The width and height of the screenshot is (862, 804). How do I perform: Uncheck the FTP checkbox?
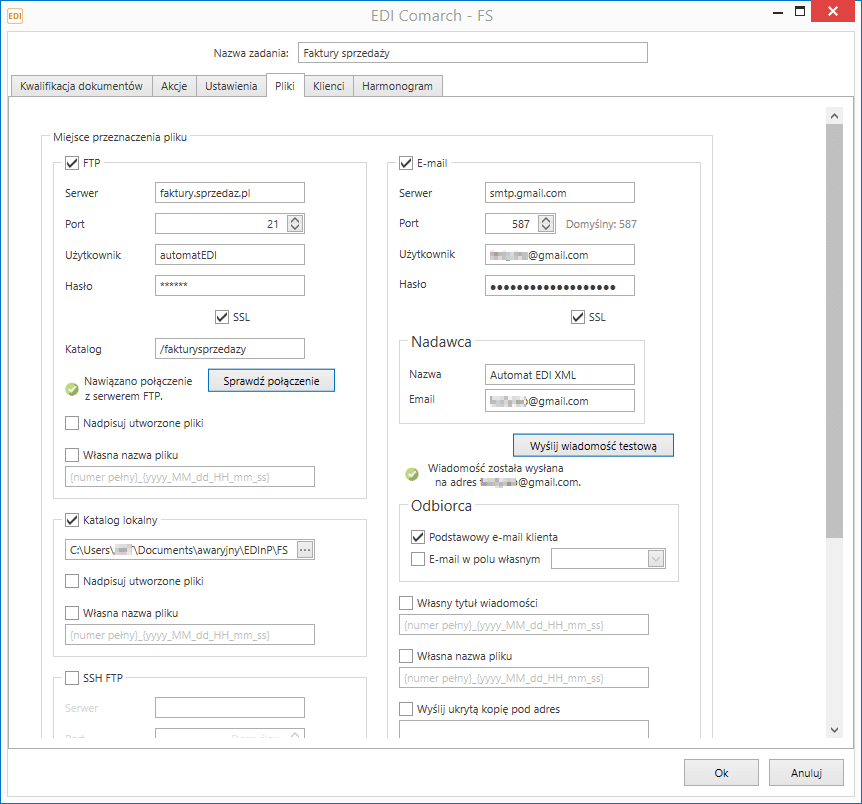click(x=72, y=163)
